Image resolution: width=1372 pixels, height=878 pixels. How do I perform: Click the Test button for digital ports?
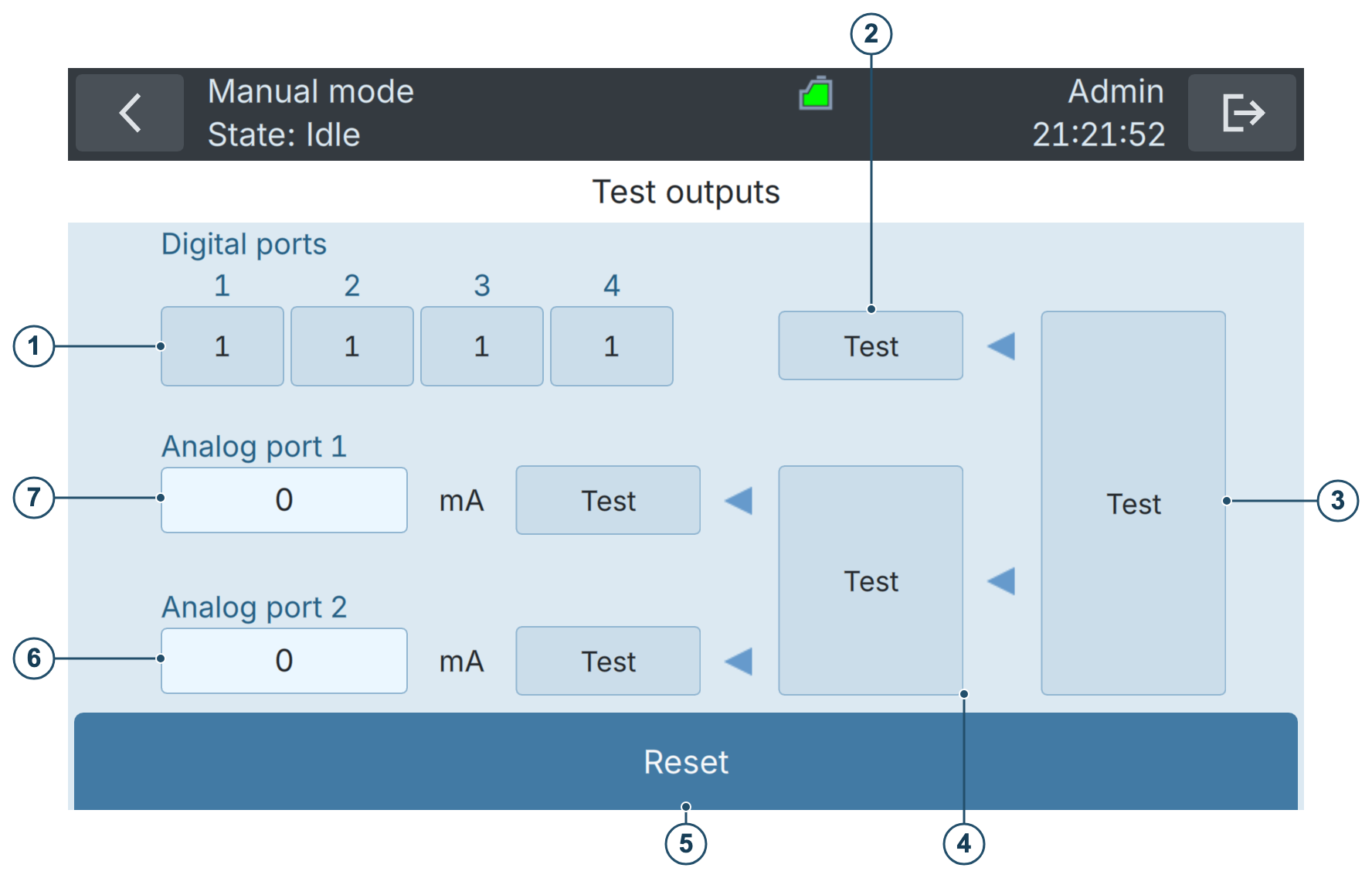[871, 345]
